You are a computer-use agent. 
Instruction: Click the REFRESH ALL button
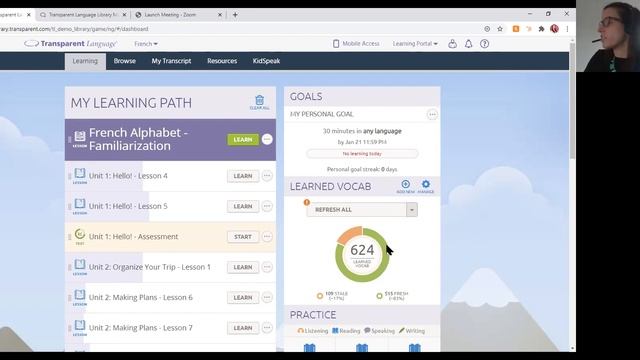click(x=356, y=210)
